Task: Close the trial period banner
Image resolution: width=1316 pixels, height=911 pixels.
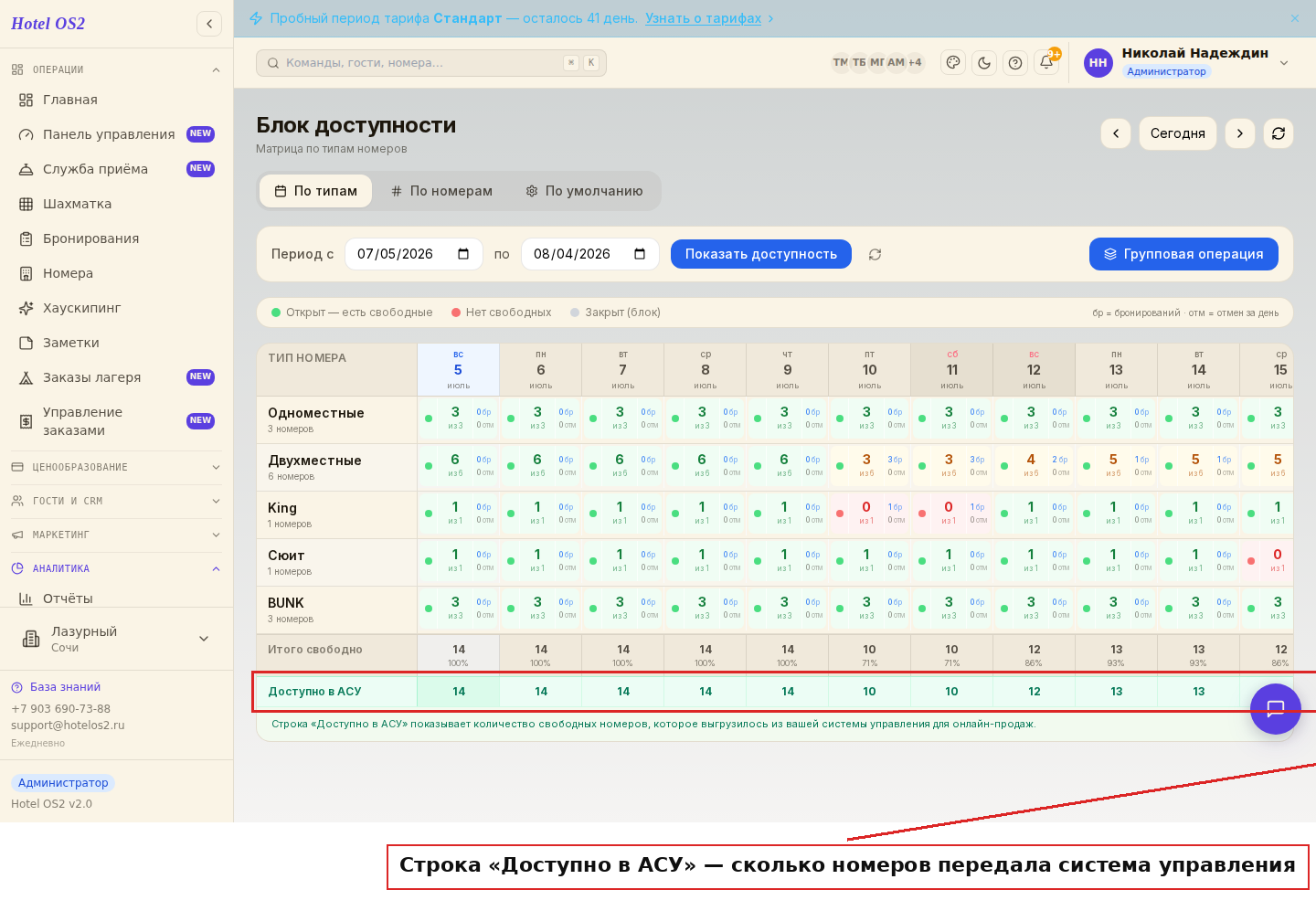Action: coord(1295,18)
